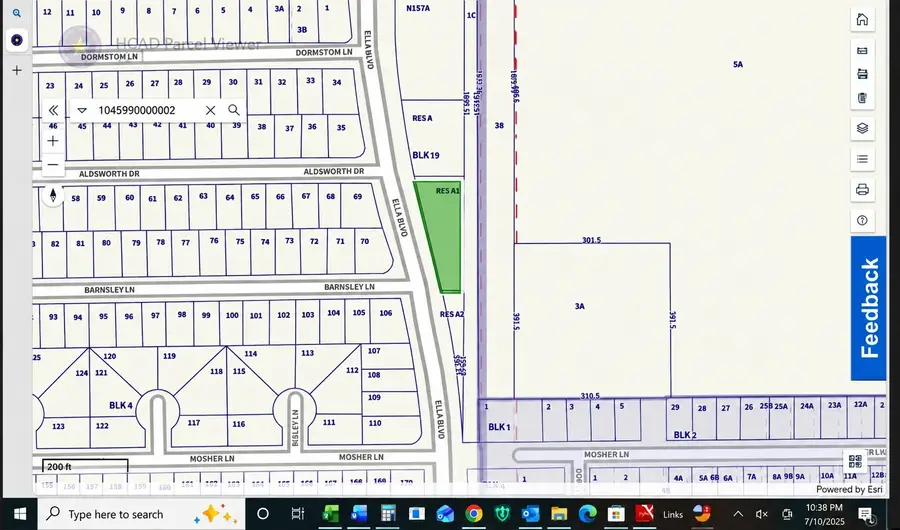Open Microsoft Store from the taskbar
Viewport: 900px width, 530px height.
[616, 514]
